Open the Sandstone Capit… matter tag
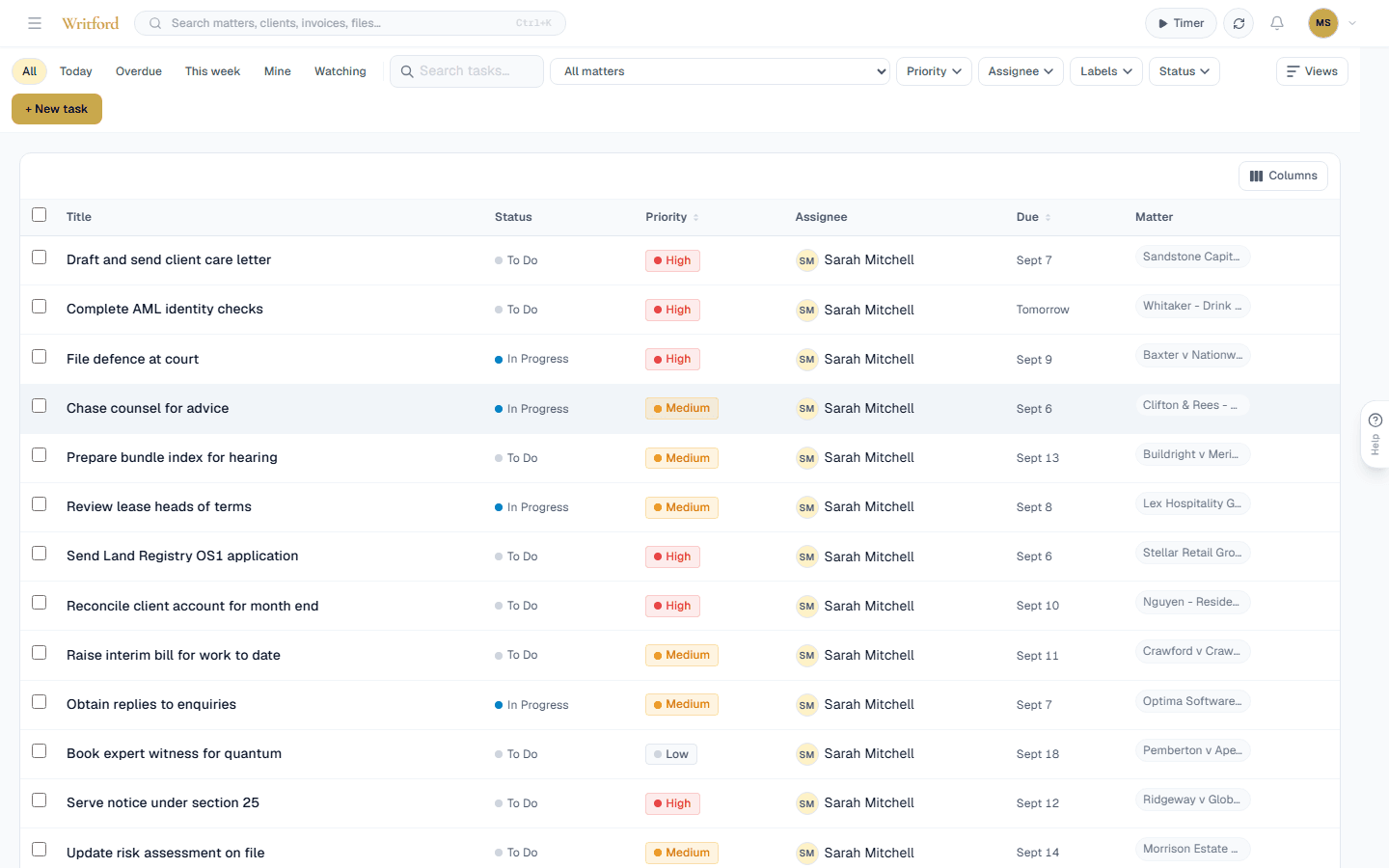The image size is (1389, 868). click(x=1192, y=257)
